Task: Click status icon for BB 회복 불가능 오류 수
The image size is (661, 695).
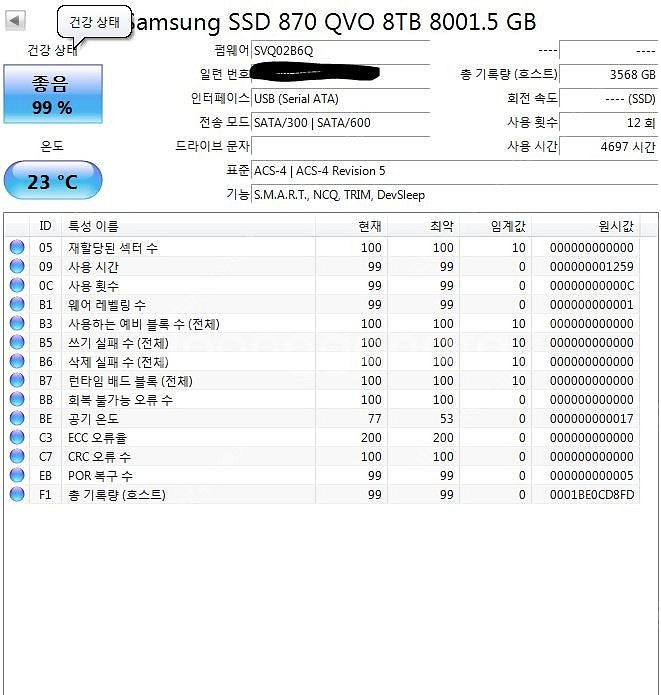Action: tap(17, 399)
